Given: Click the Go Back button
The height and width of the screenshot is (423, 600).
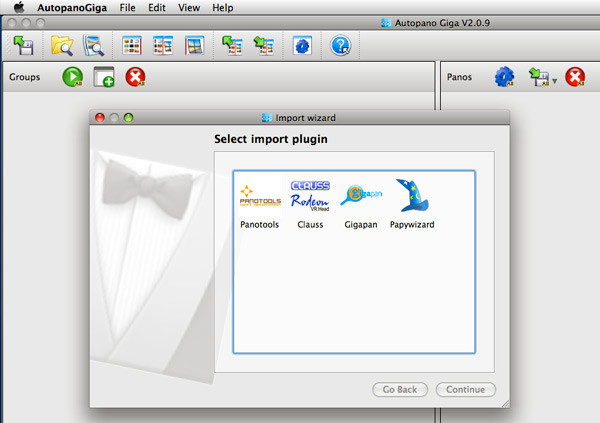Looking at the screenshot, I should (400, 390).
